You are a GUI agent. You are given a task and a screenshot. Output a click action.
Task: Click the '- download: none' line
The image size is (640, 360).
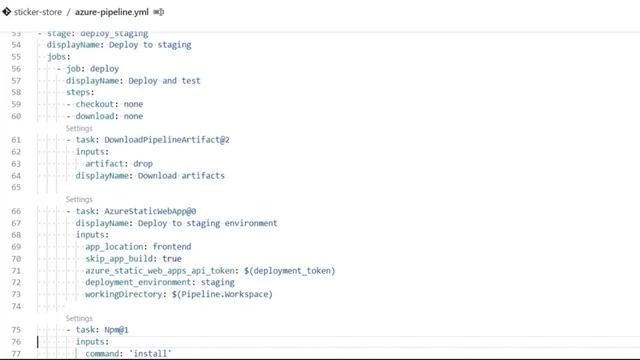tap(105, 116)
